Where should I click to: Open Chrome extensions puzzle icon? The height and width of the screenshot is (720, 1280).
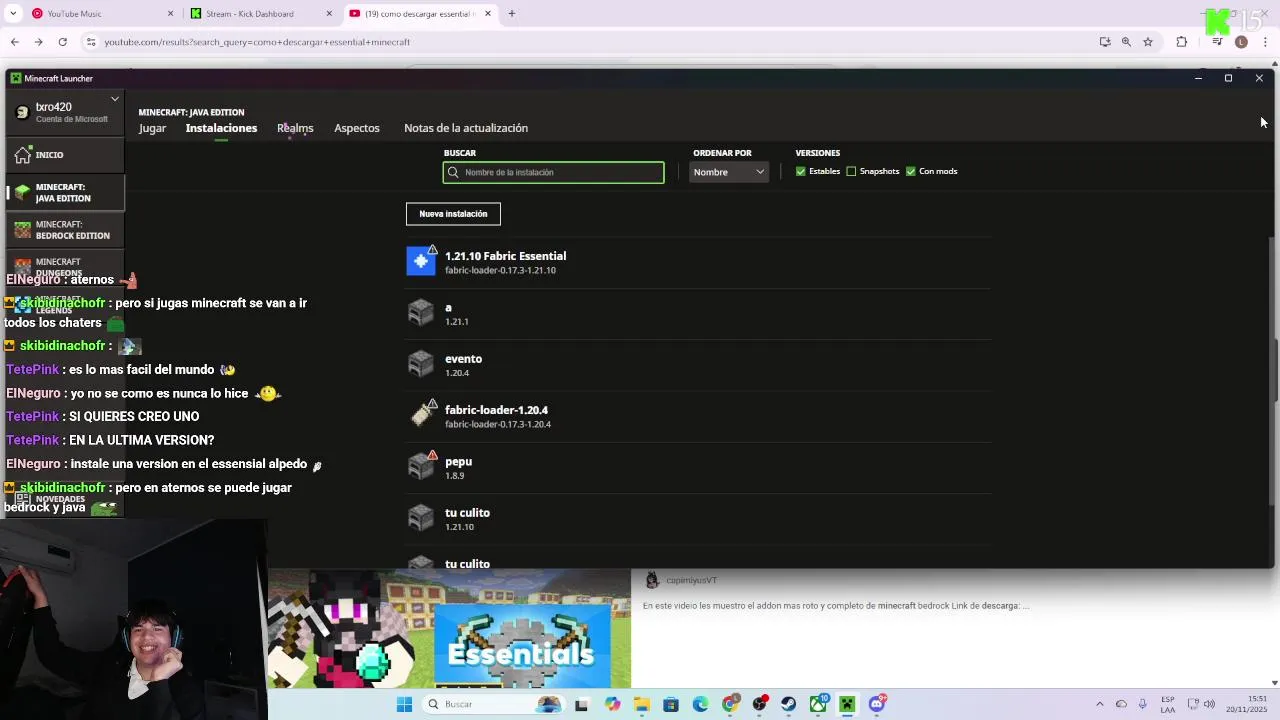(1182, 42)
